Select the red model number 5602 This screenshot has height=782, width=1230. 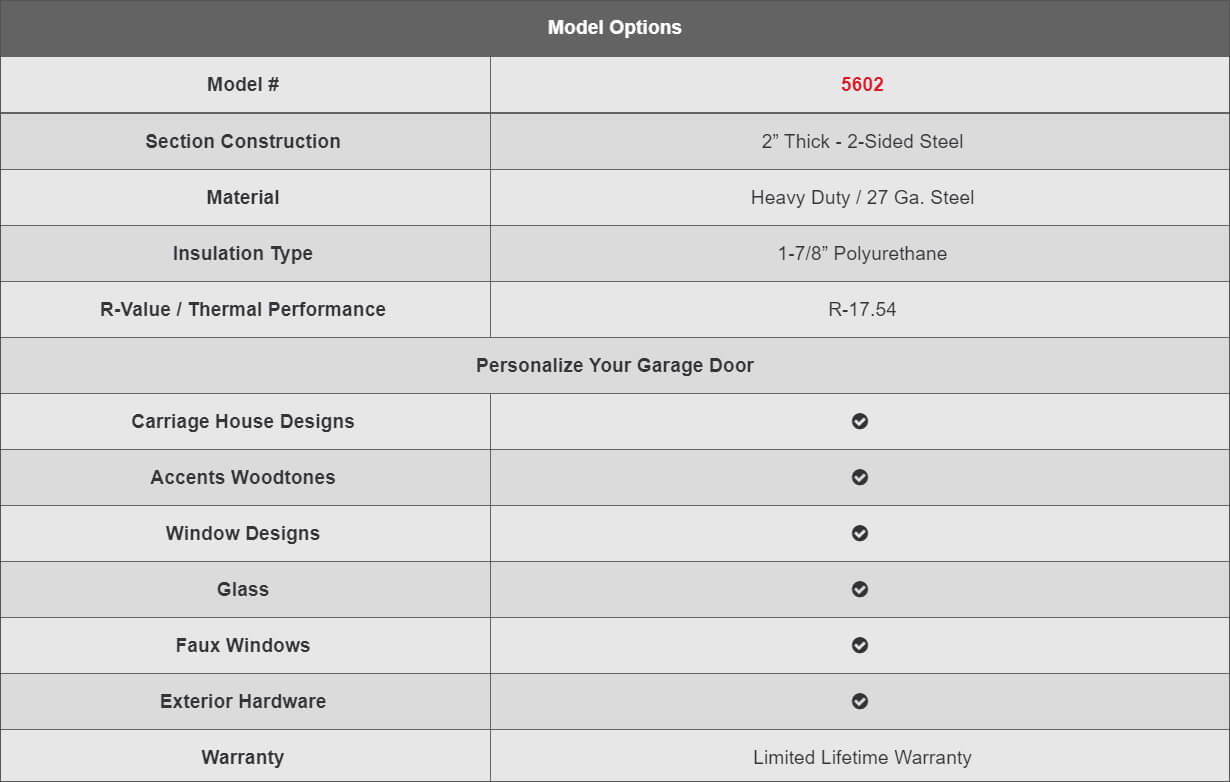(x=862, y=85)
